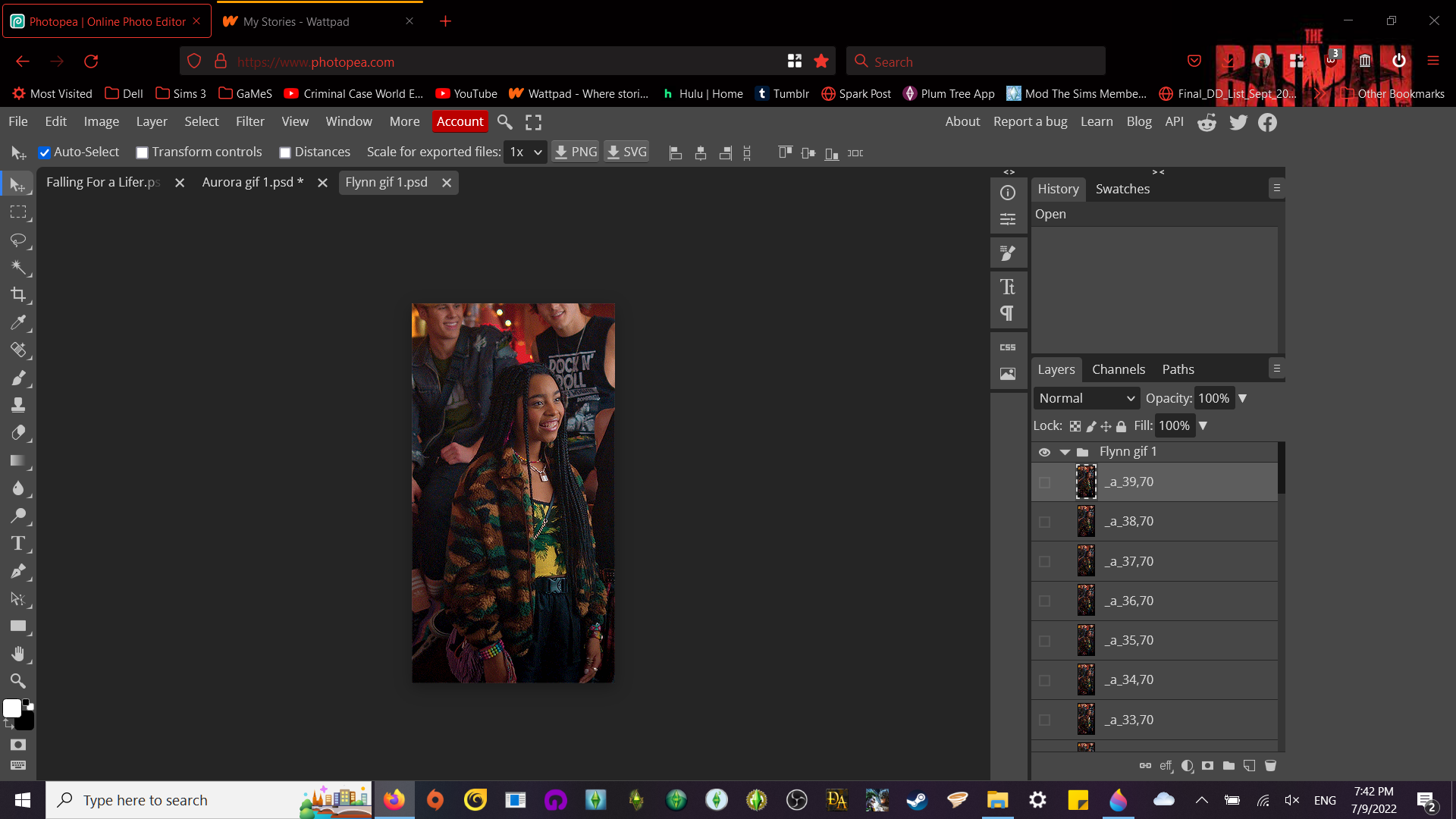Click the Account button
Viewport: 1456px width, 819px height.
point(460,121)
